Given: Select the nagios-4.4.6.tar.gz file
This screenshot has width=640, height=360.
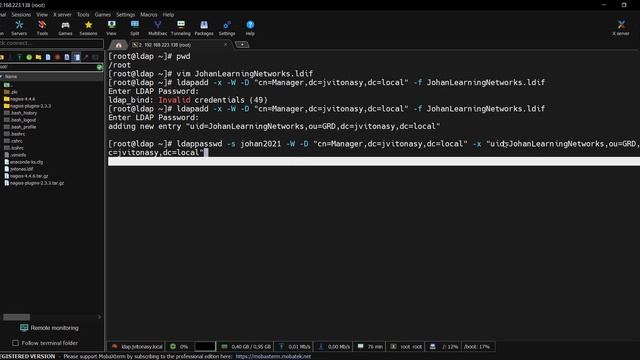Looking at the screenshot, I should click(26, 176).
